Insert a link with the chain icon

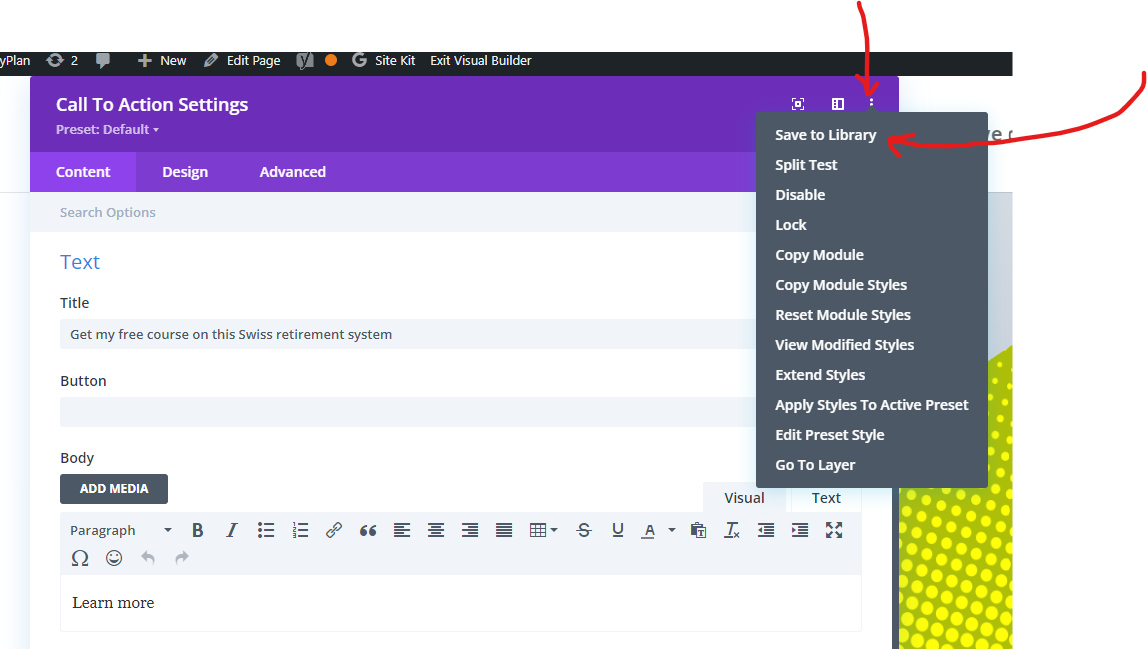pyautogui.click(x=334, y=530)
